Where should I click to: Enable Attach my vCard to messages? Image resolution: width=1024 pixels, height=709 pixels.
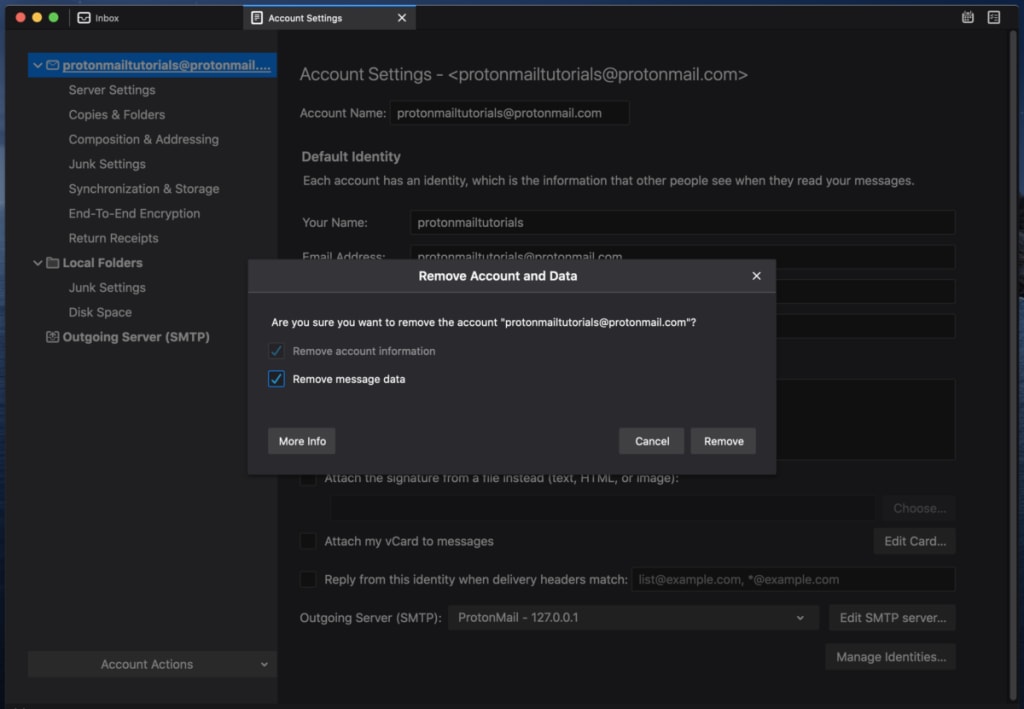[x=308, y=541]
